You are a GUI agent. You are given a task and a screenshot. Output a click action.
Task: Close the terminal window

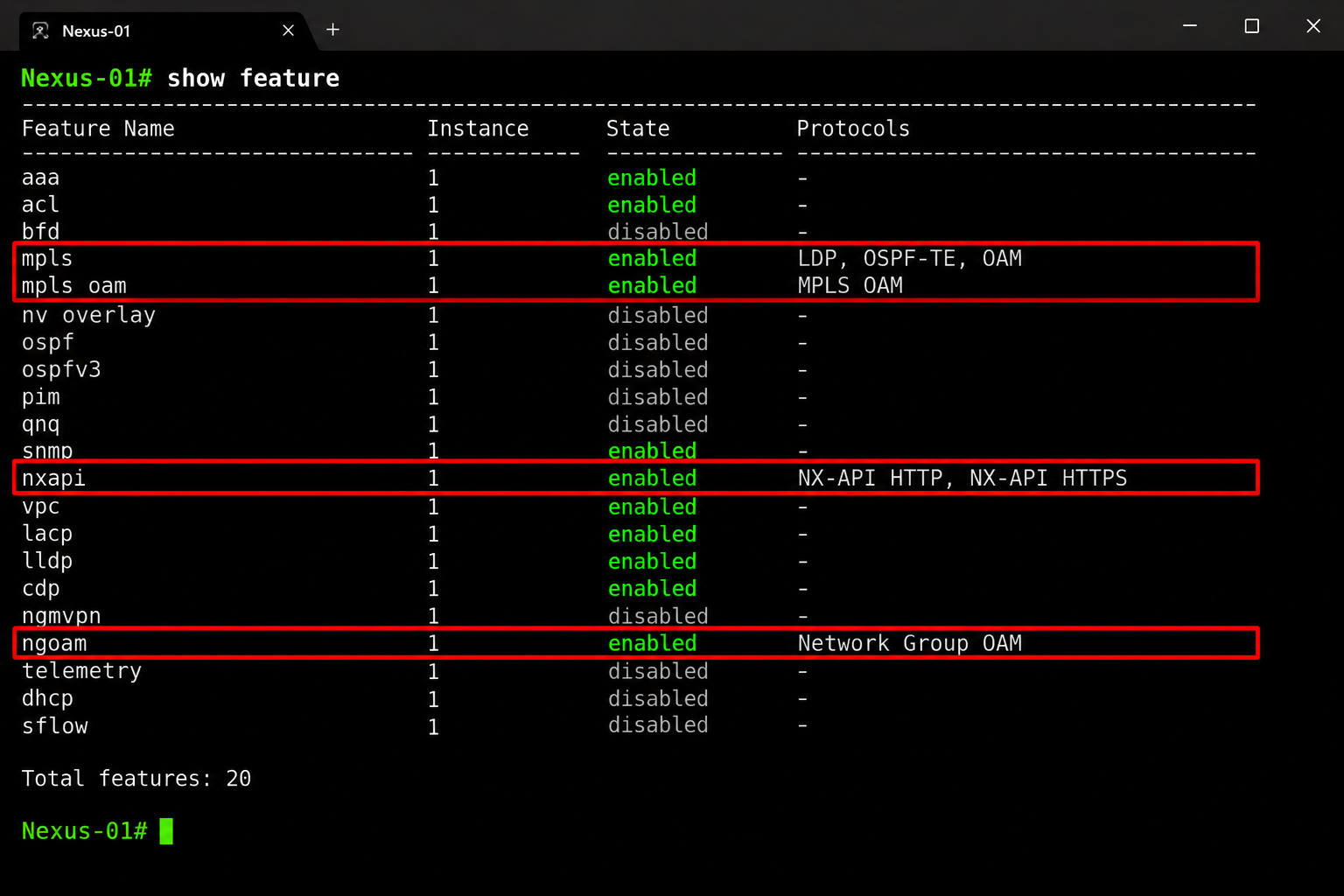1313,25
